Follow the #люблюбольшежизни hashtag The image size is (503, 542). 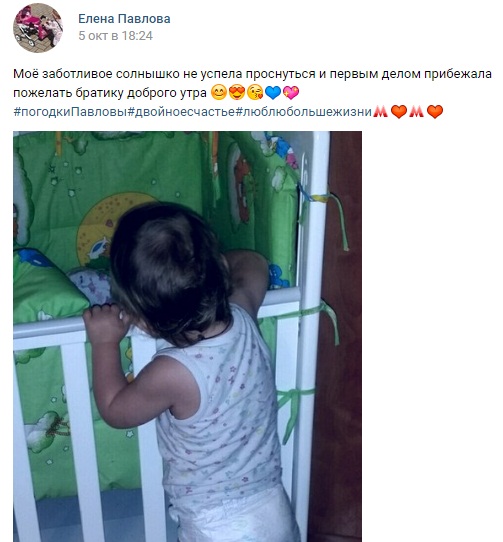[x=304, y=112]
